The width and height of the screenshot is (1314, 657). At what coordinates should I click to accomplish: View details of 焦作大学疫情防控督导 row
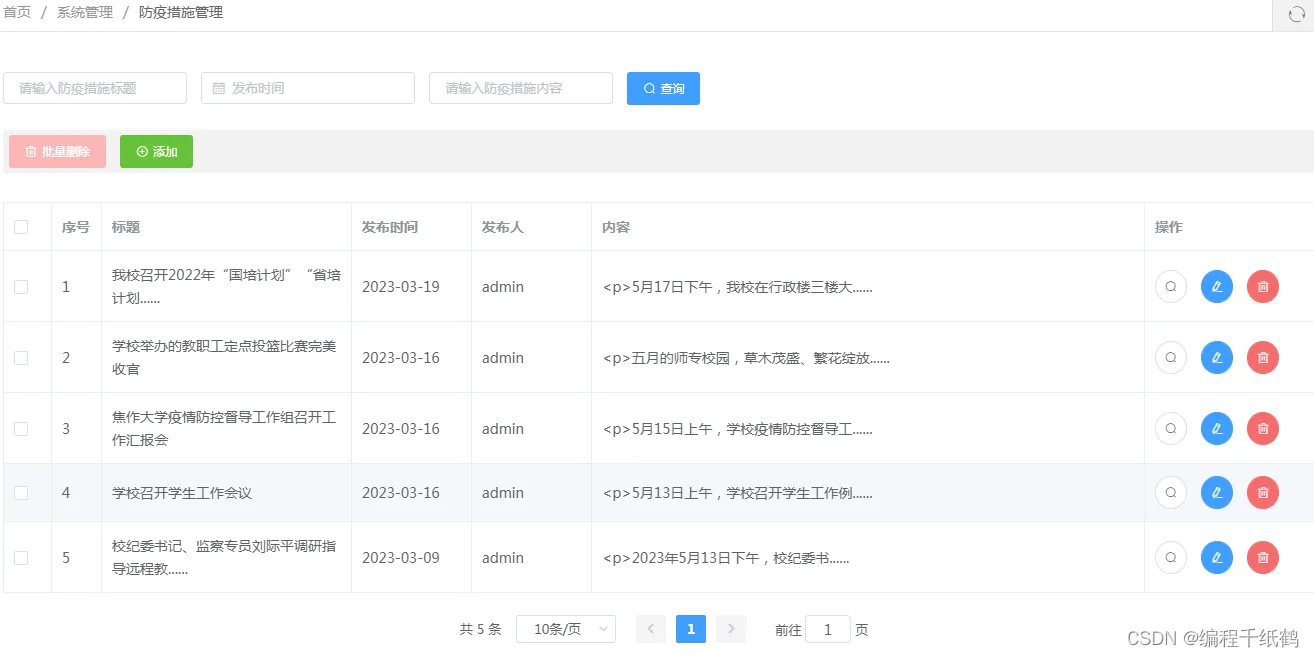point(1171,429)
